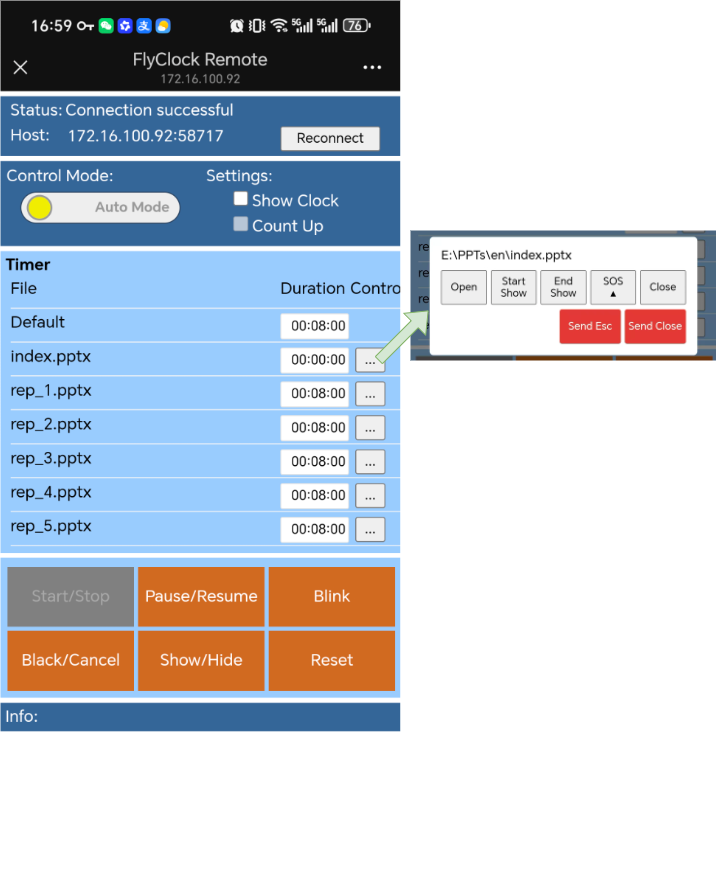Edit the rep_2.pptx duration field
Viewport: 716px width, 886px height.
click(315, 428)
